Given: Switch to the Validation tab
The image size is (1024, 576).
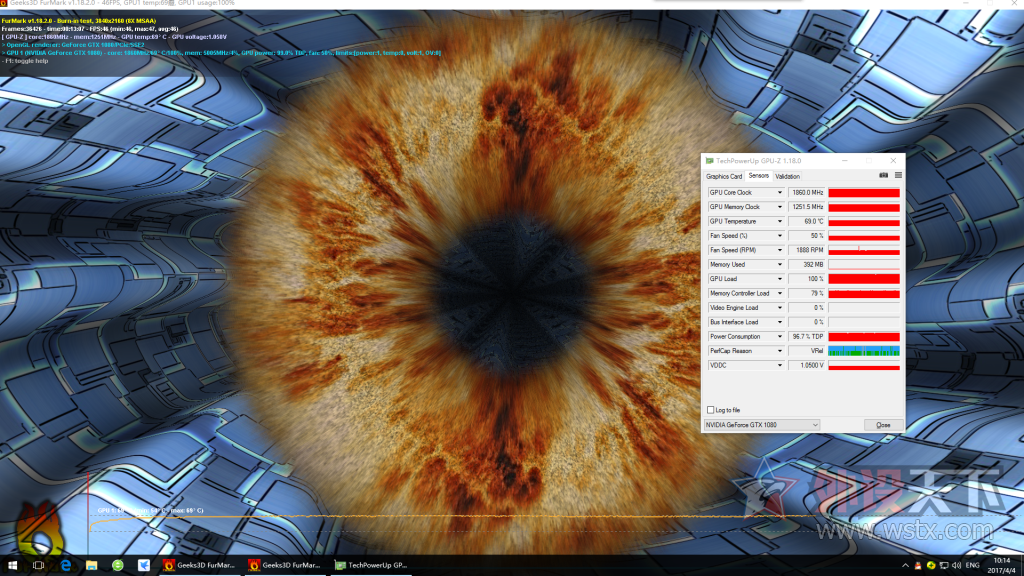Looking at the screenshot, I should pos(787,176).
